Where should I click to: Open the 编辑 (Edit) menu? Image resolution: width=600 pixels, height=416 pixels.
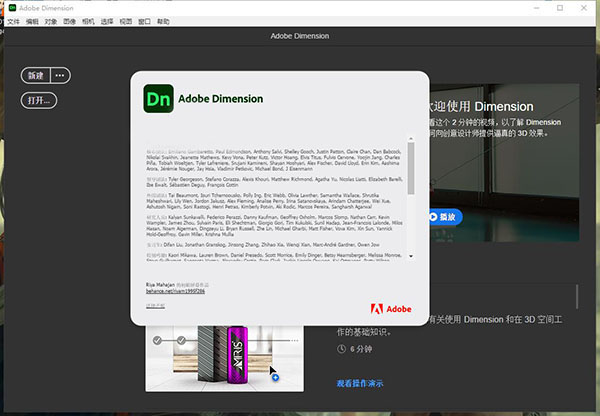33,20
